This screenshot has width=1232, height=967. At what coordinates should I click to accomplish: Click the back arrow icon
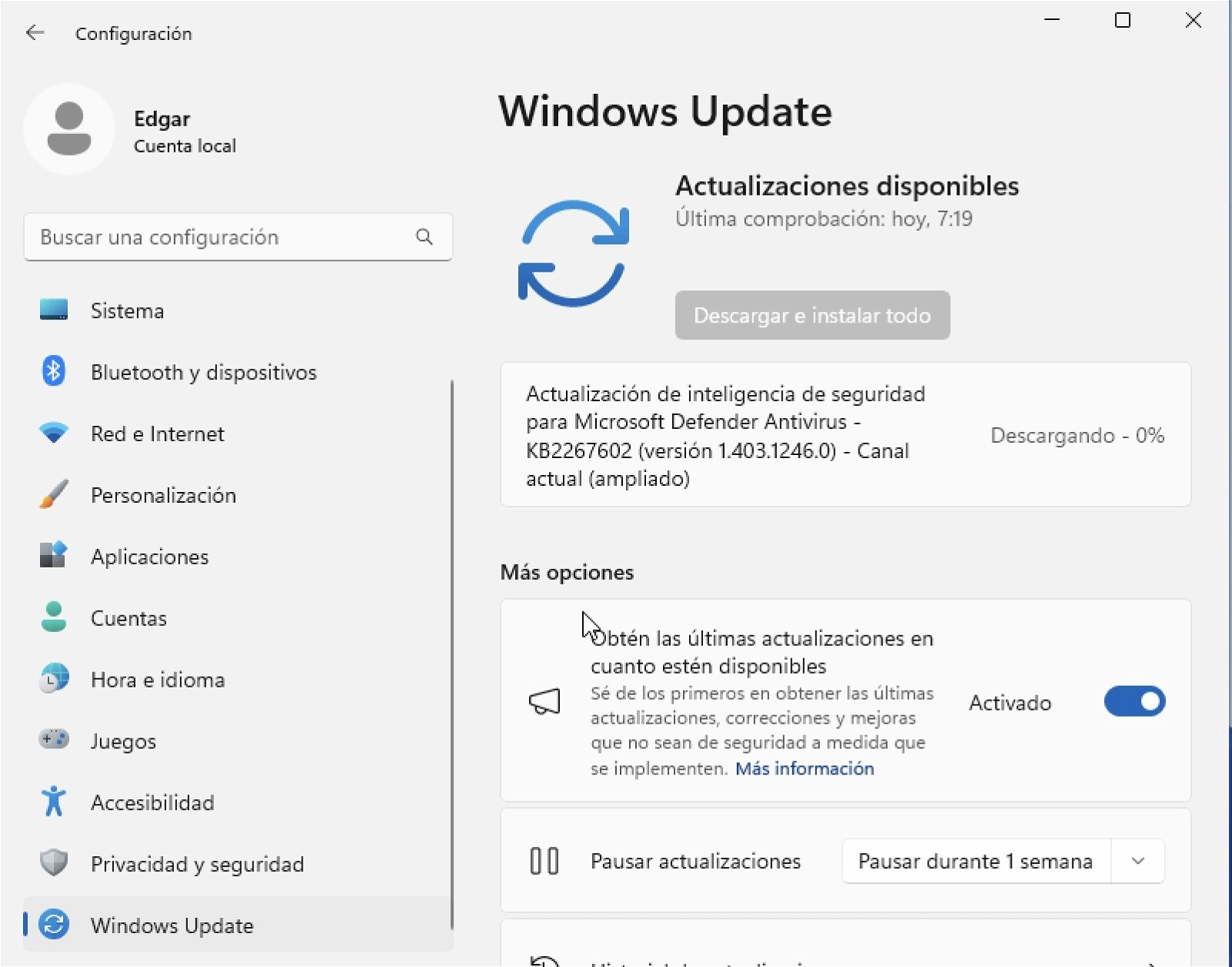pos(35,32)
